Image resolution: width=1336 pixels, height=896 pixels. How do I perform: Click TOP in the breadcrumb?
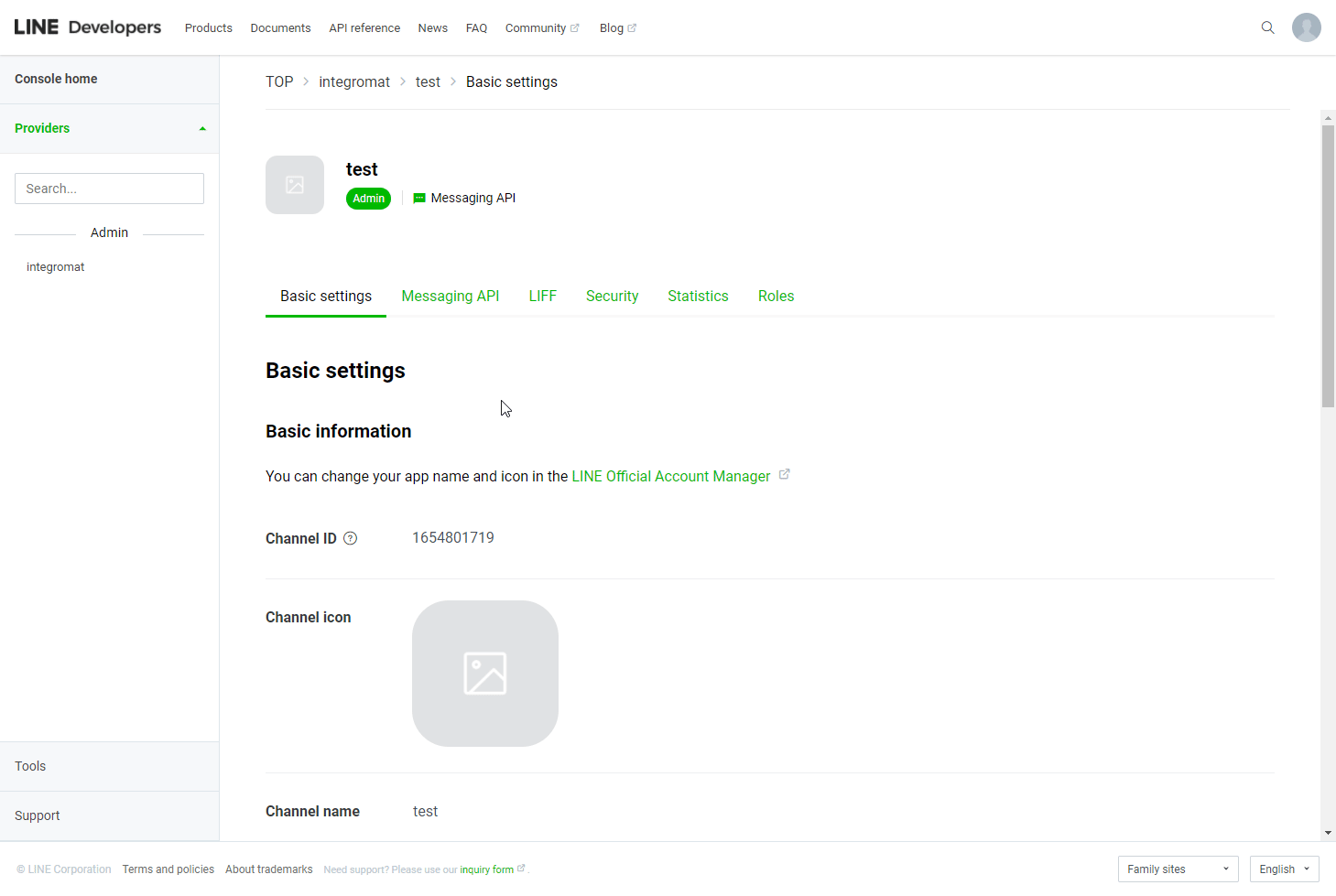pos(279,82)
